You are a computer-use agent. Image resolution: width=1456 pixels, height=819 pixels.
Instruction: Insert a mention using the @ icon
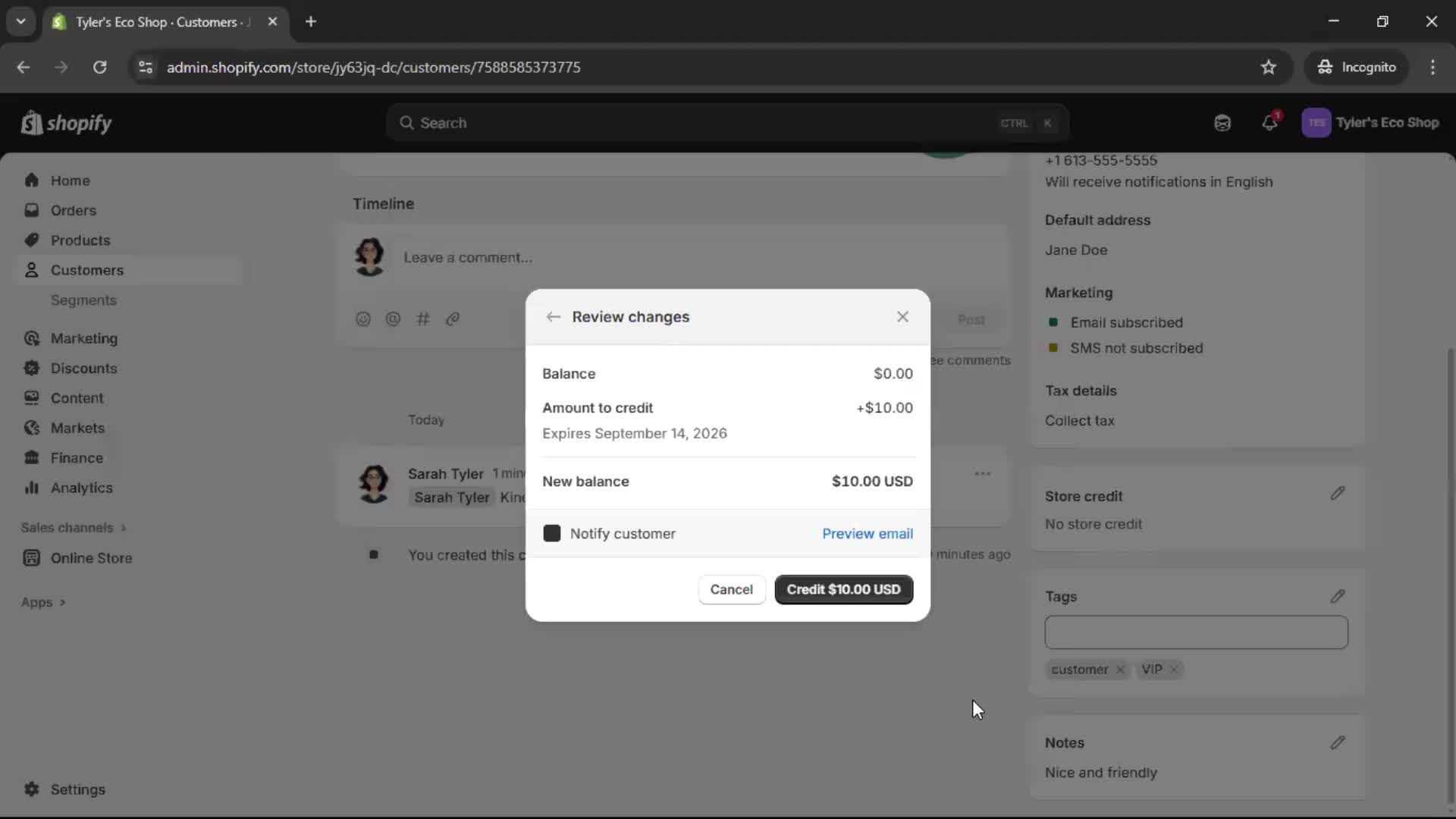393,319
